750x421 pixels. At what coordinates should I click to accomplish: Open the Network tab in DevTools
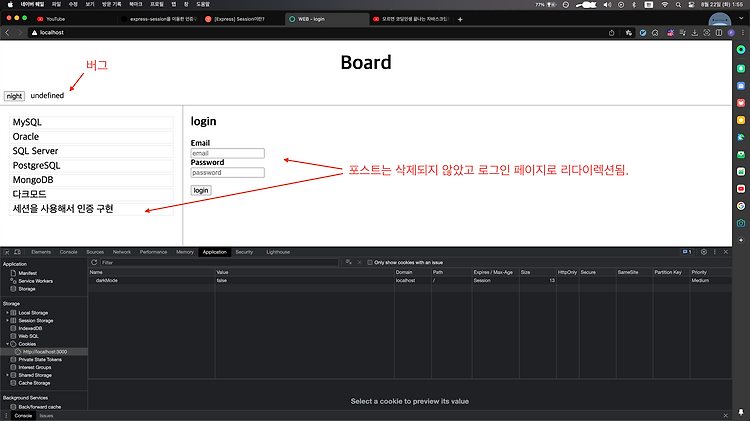click(x=121, y=252)
